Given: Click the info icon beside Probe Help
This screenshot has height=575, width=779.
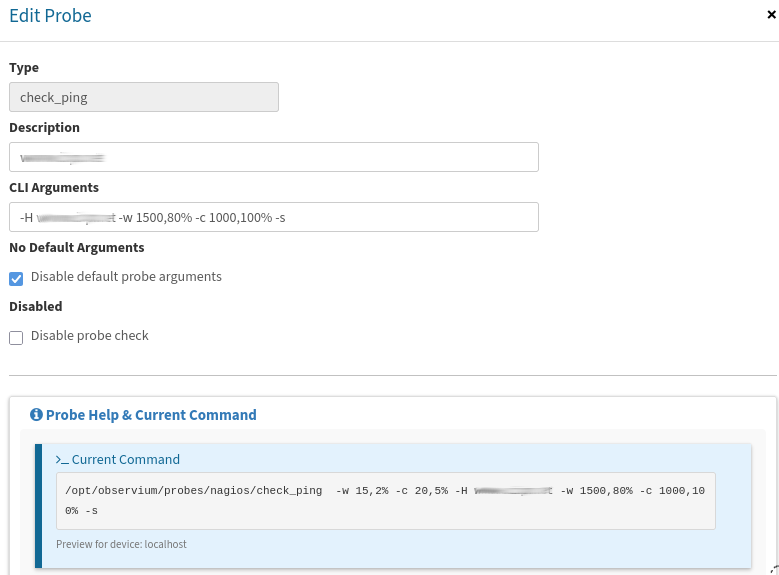Looking at the screenshot, I should (x=36, y=415).
